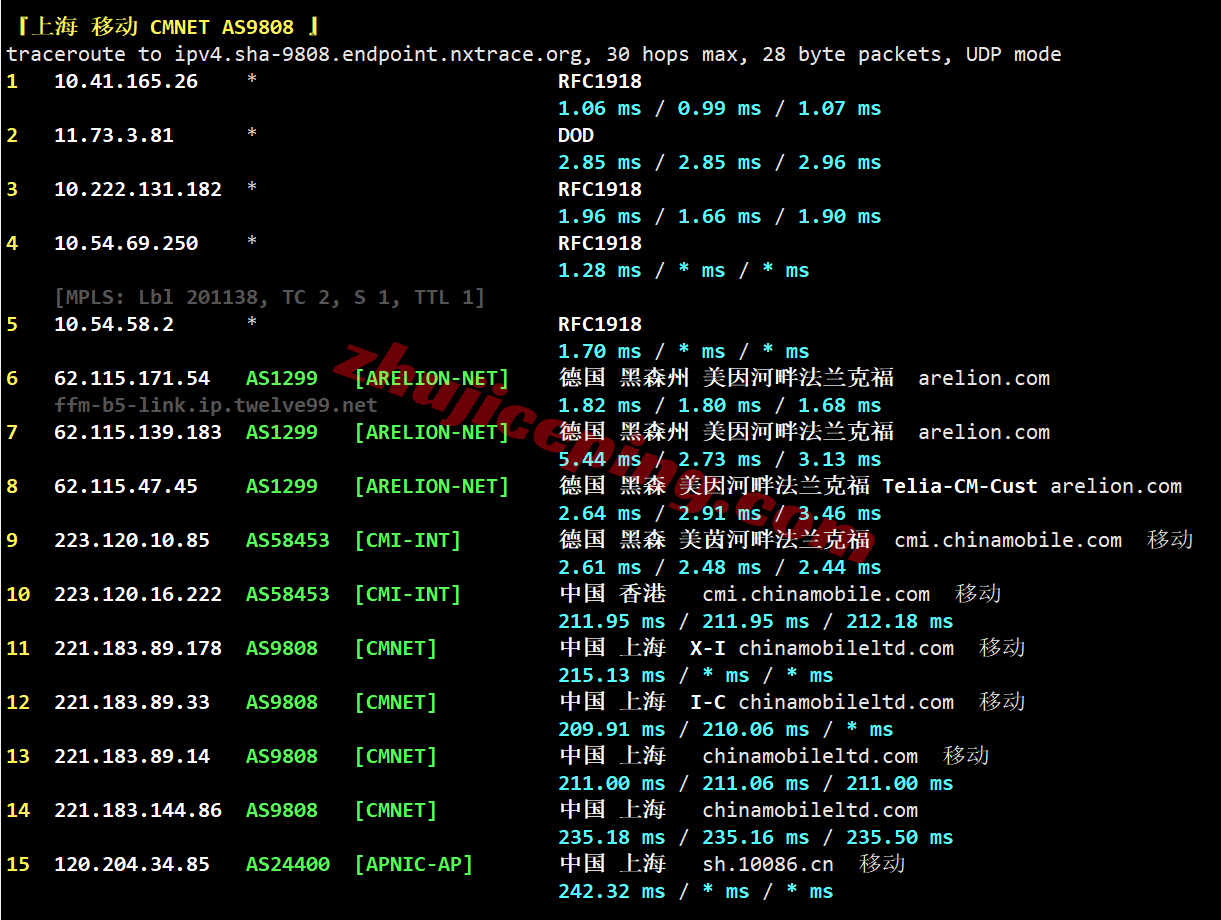Click the MPLS label line text
Viewport: 1221px width, 920px height.
(x=270, y=297)
